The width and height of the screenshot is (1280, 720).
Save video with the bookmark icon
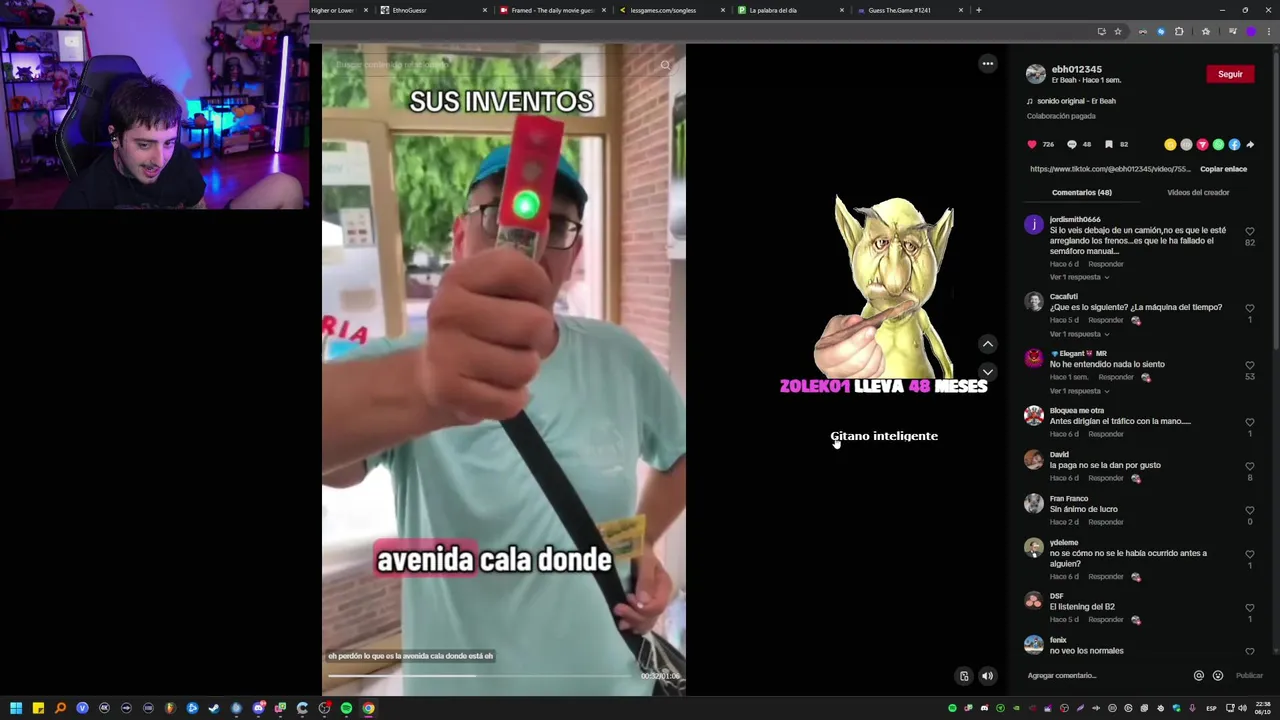click(1108, 144)
